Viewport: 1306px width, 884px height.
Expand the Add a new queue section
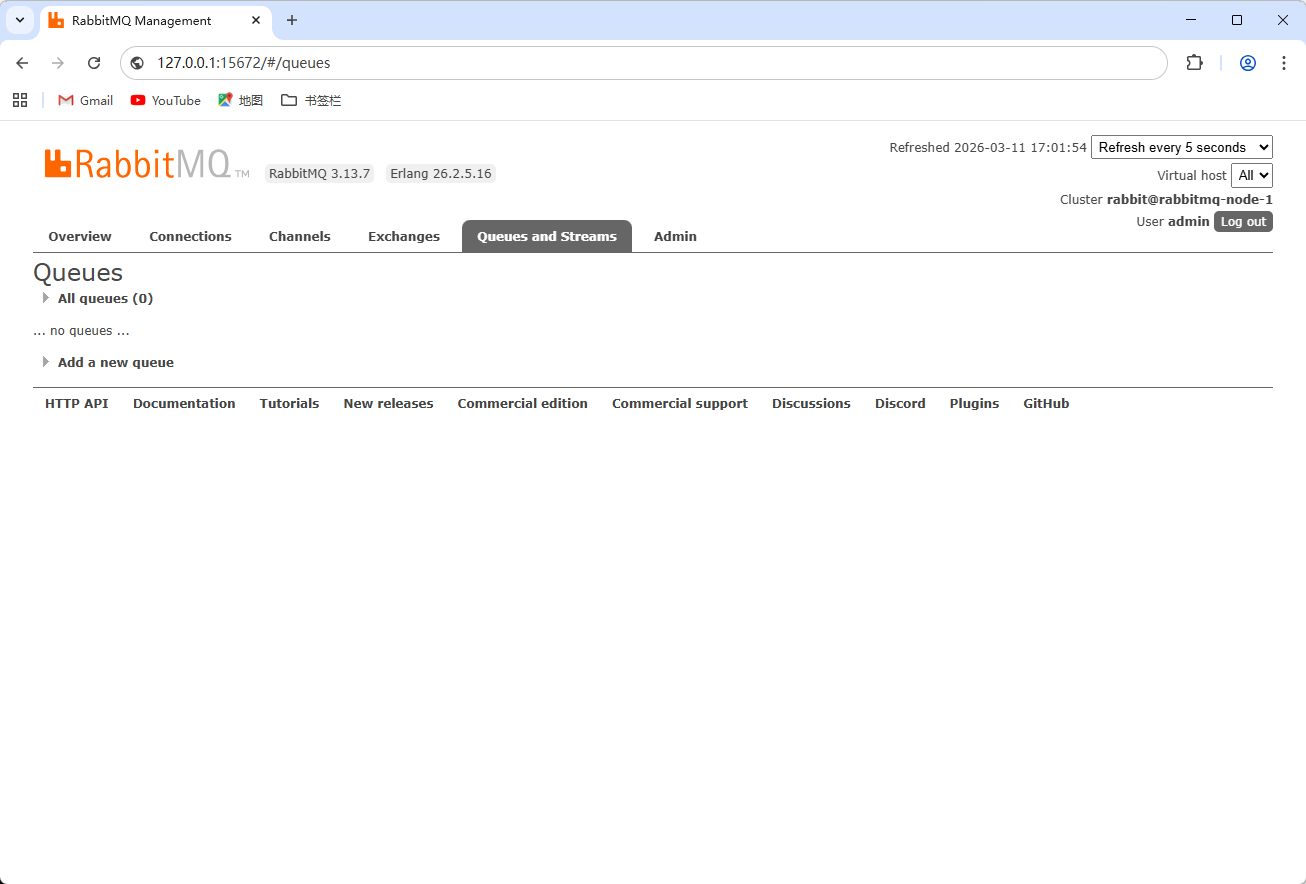116,362
